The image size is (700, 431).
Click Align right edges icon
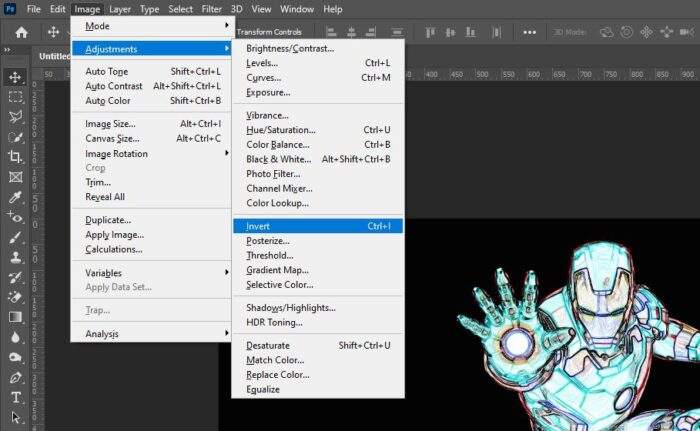pyautogui.click(x=371, y=32)
